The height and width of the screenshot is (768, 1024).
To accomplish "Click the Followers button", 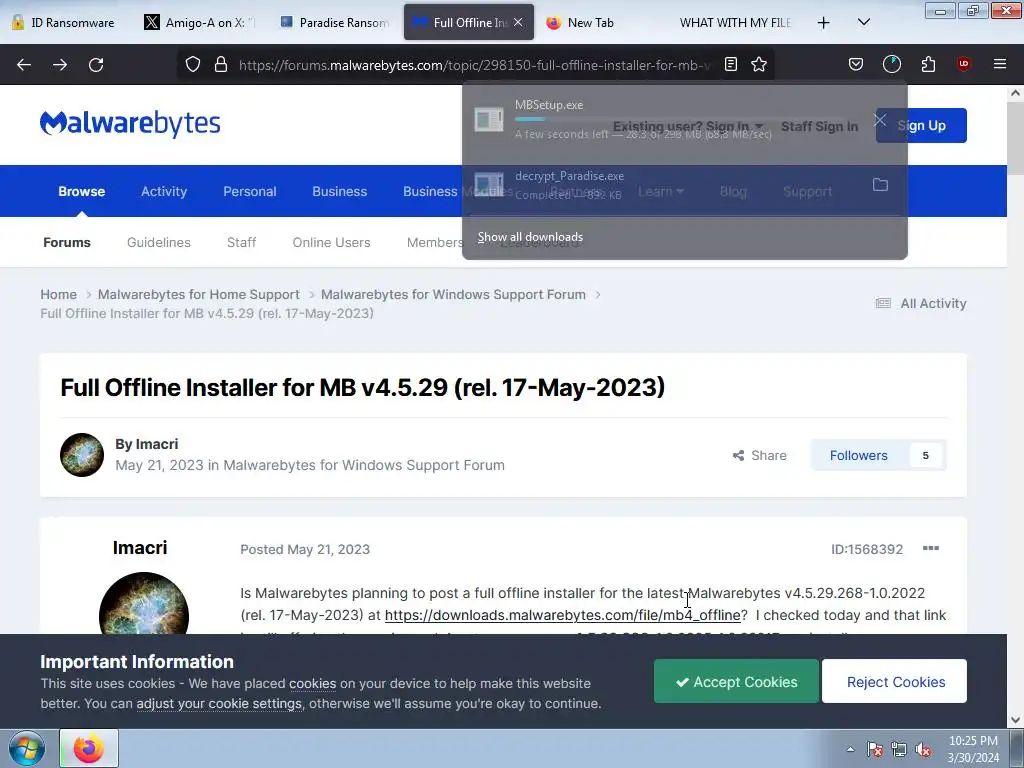I will 878,455.
